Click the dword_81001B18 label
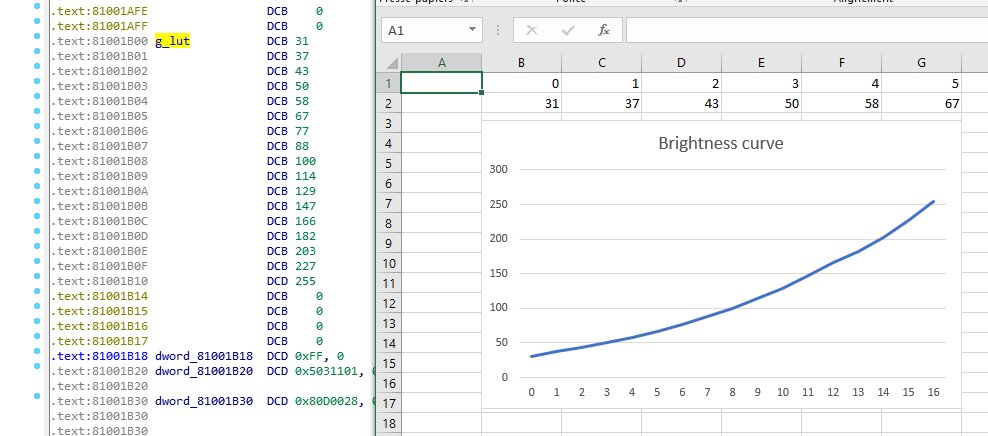The width and height of the screenshot is (988, 436). pyautogui.click(x=204, y=356)
